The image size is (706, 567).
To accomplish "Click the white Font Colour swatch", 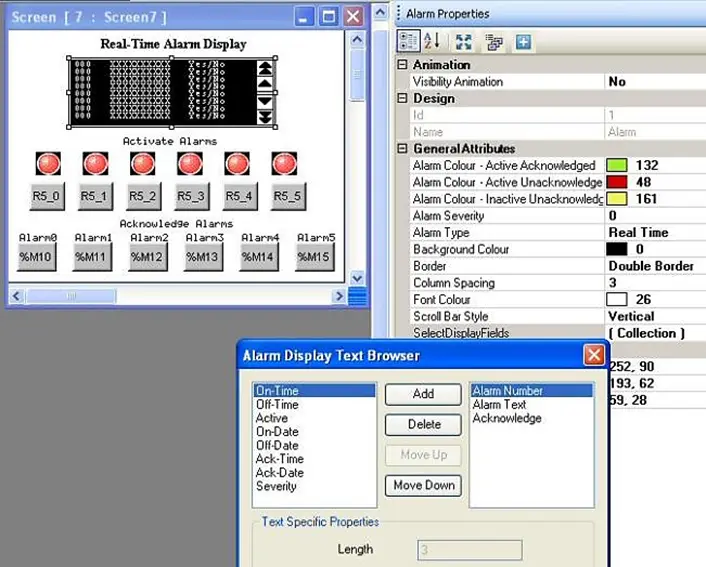I will pyautogui.click(x=616, y=299).
